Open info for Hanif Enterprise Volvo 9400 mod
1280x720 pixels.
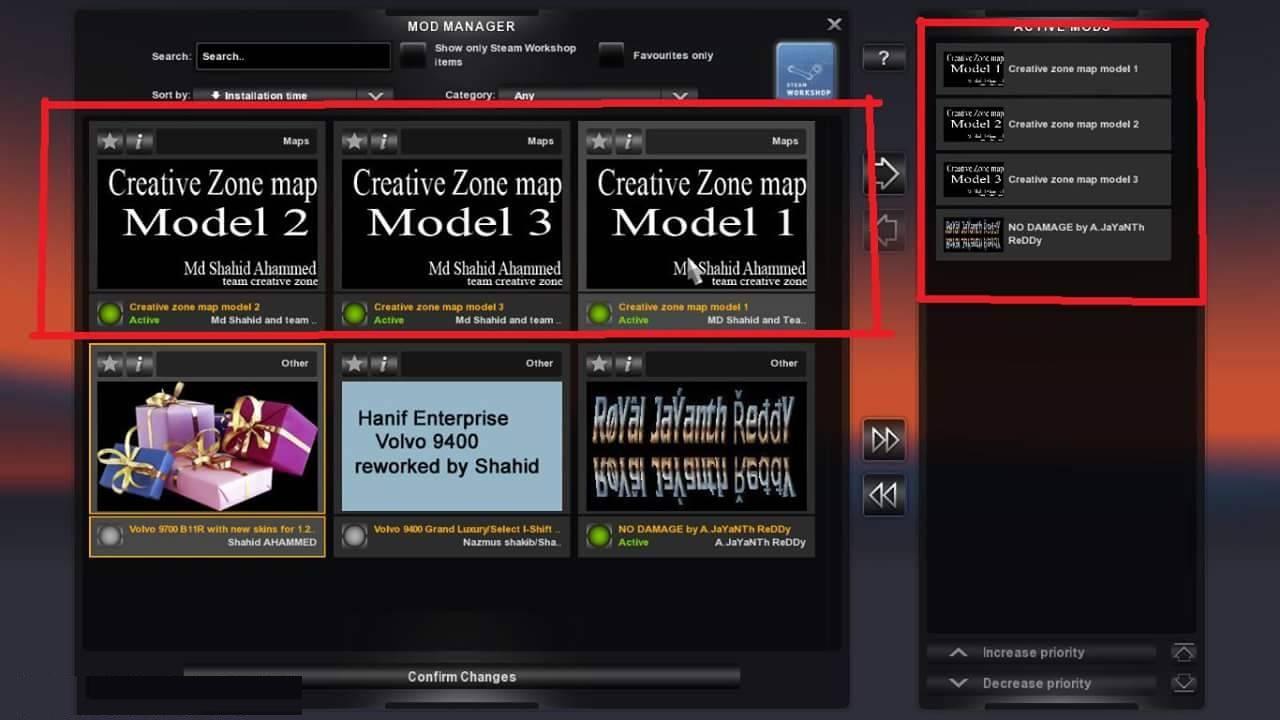pos(384,363)
